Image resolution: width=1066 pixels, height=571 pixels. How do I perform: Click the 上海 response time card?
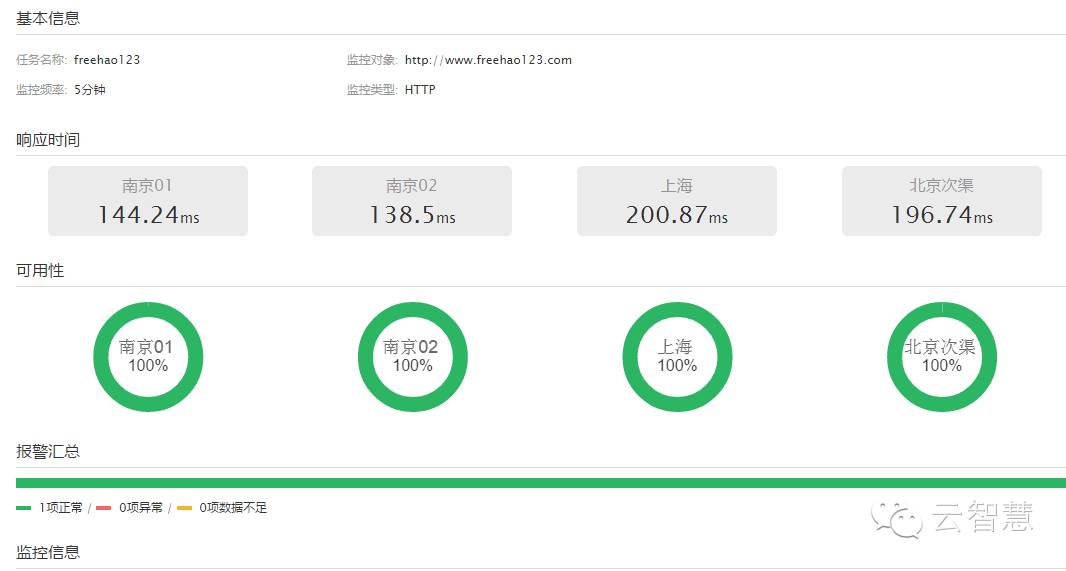(676, 201)
